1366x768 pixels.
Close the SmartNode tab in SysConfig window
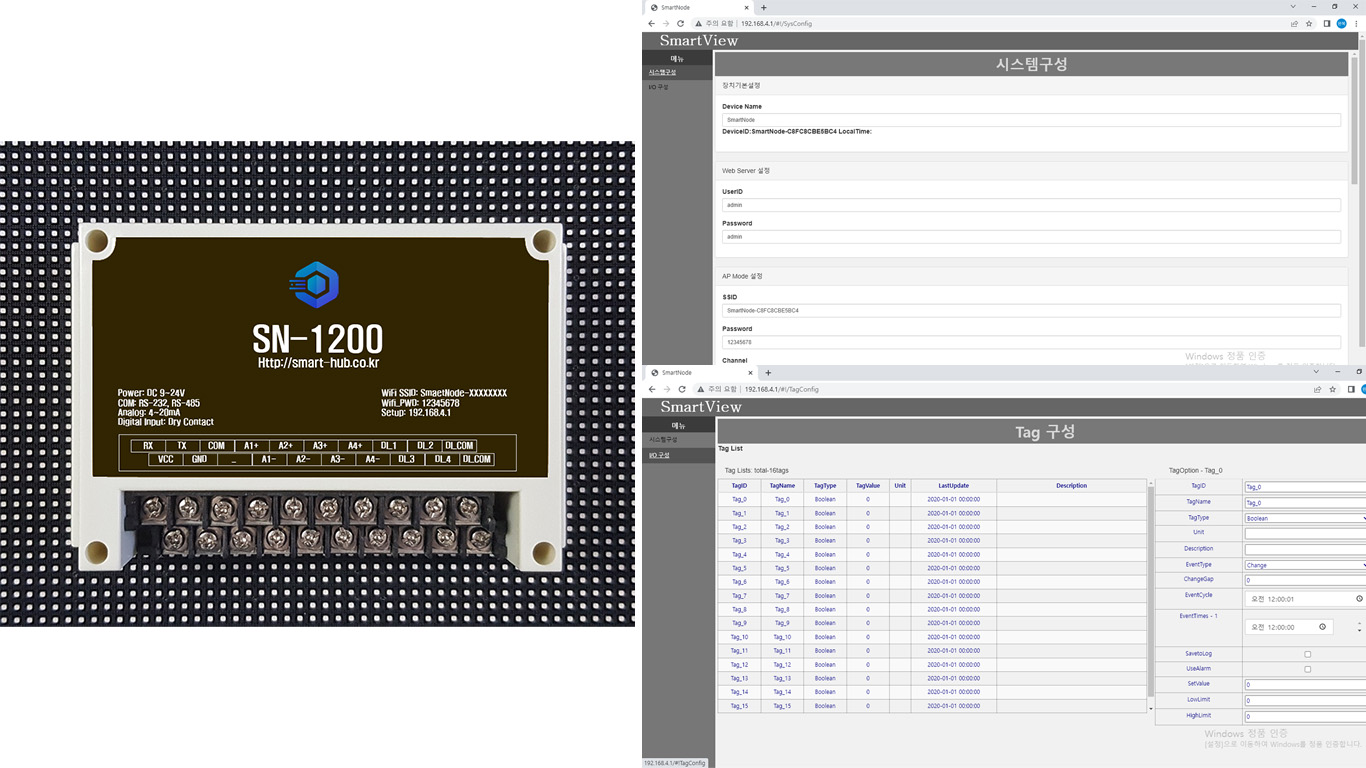[x=749, y=7]
